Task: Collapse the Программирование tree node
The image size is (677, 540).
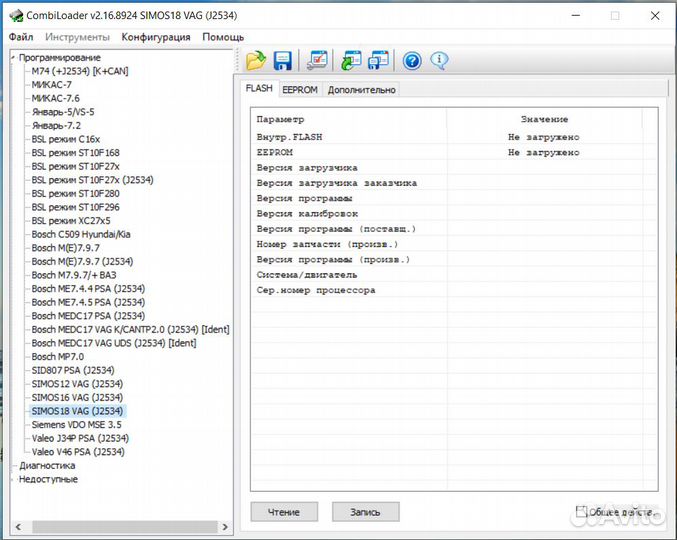Action: coord(13,58)
